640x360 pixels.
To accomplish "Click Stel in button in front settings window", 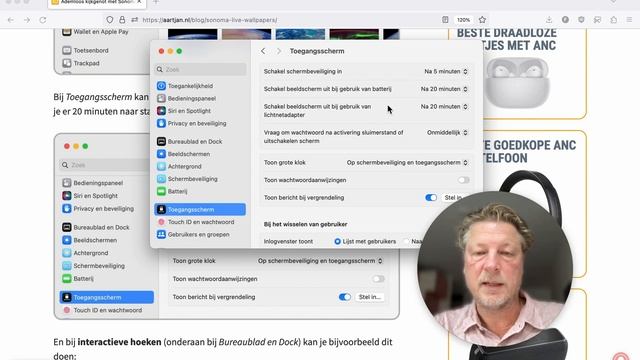I will tap(453, 198).
